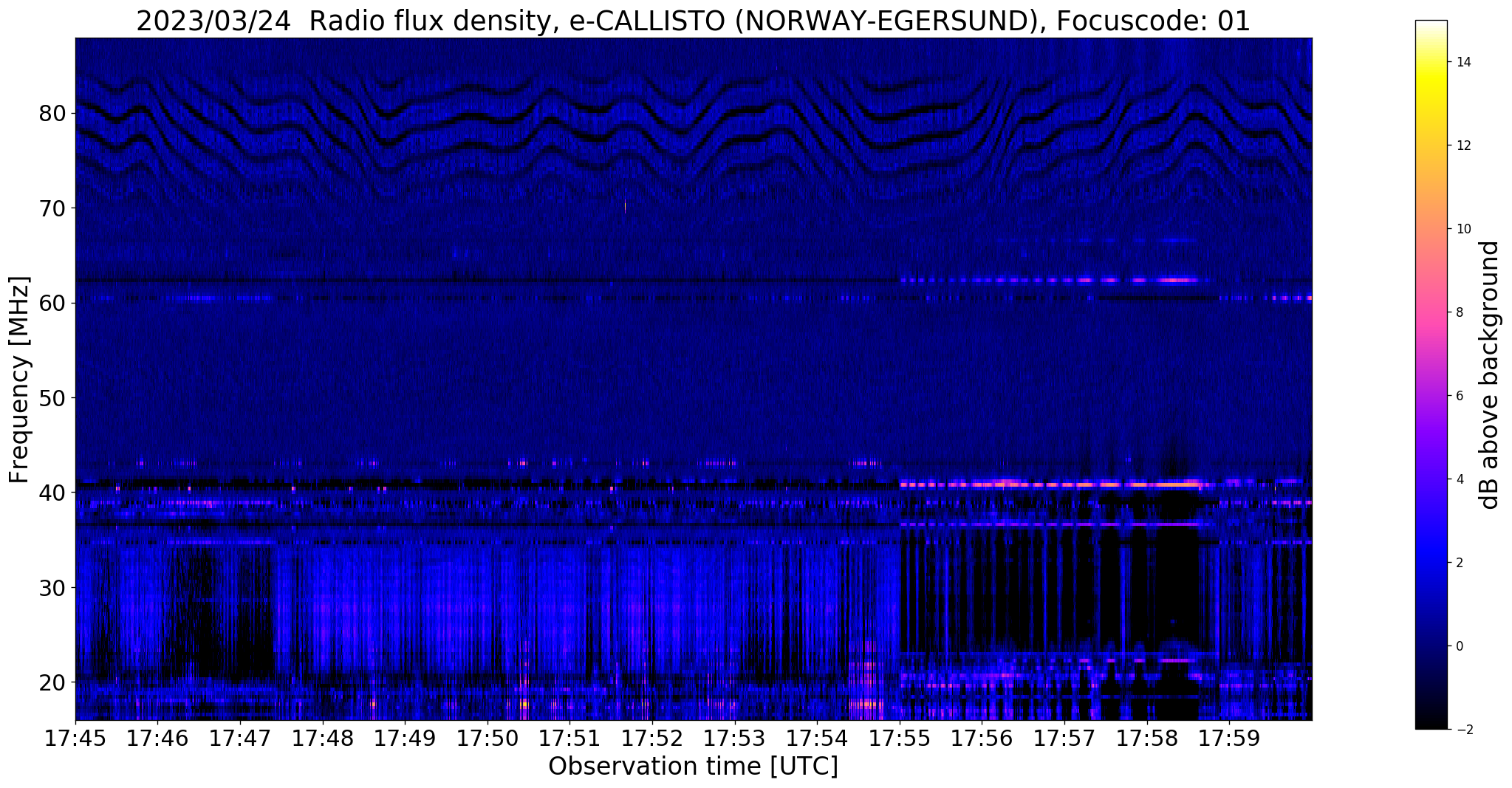
Task: Click the colorbar tick value 0
Action: (1460, 646)
